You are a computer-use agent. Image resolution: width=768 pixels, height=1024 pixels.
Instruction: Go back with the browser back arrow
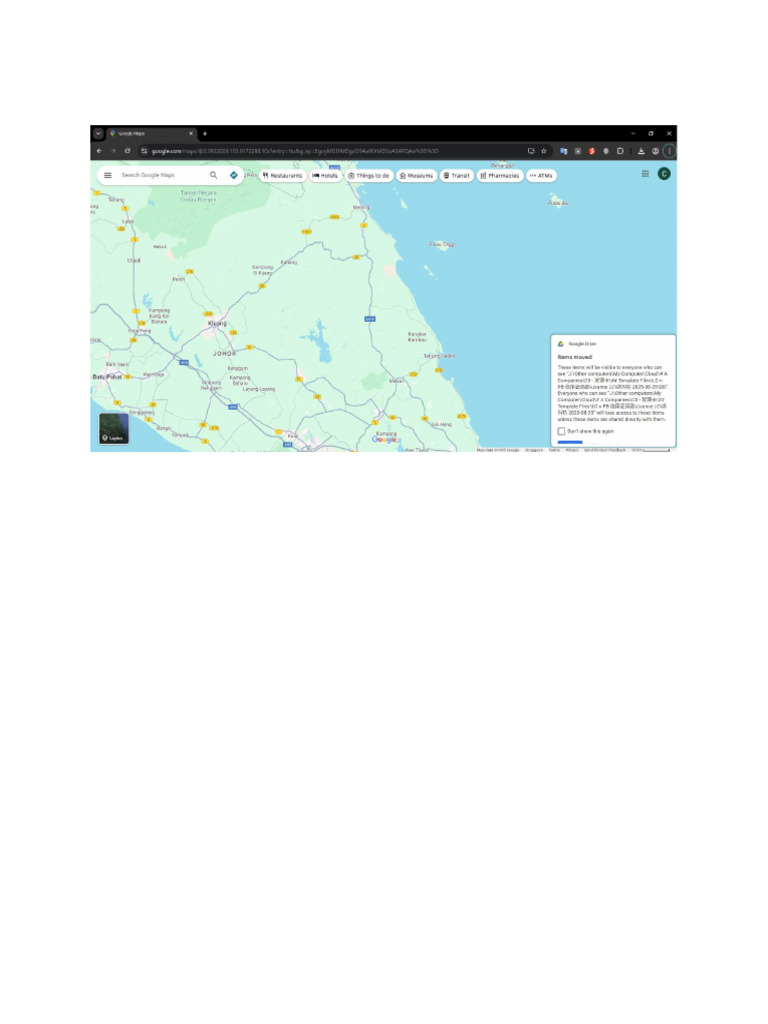click(99, 151)
